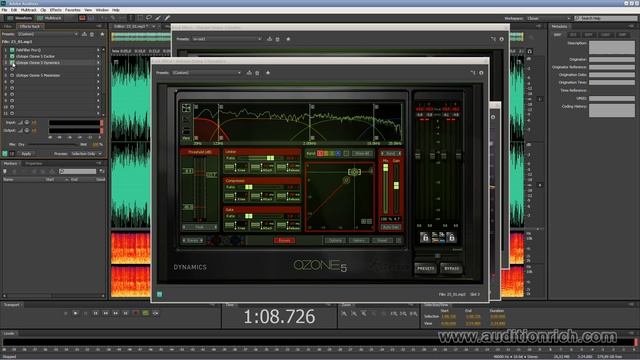Click the Effects Rack favorite star icon
Screen dimensions: 640x360
(102, 34)
